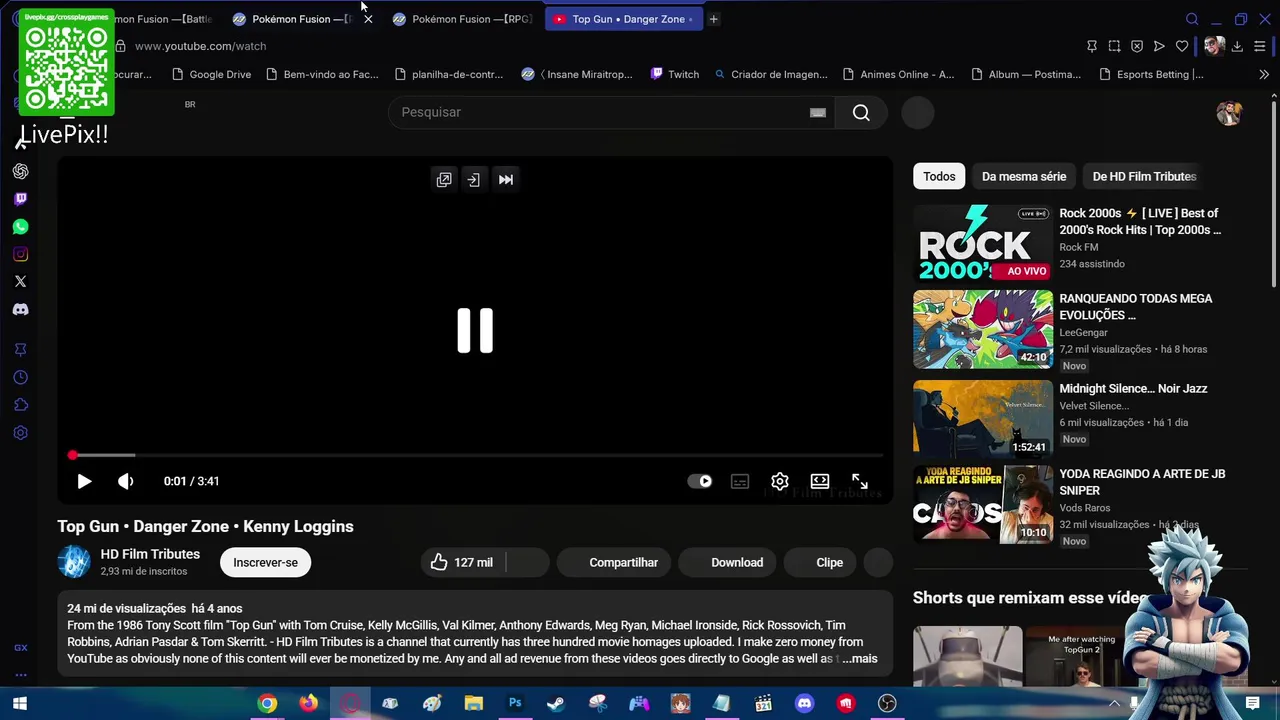Click the send/flow arrow icon in address bar
This screenshot has width=1280, height=720.
1159,46
